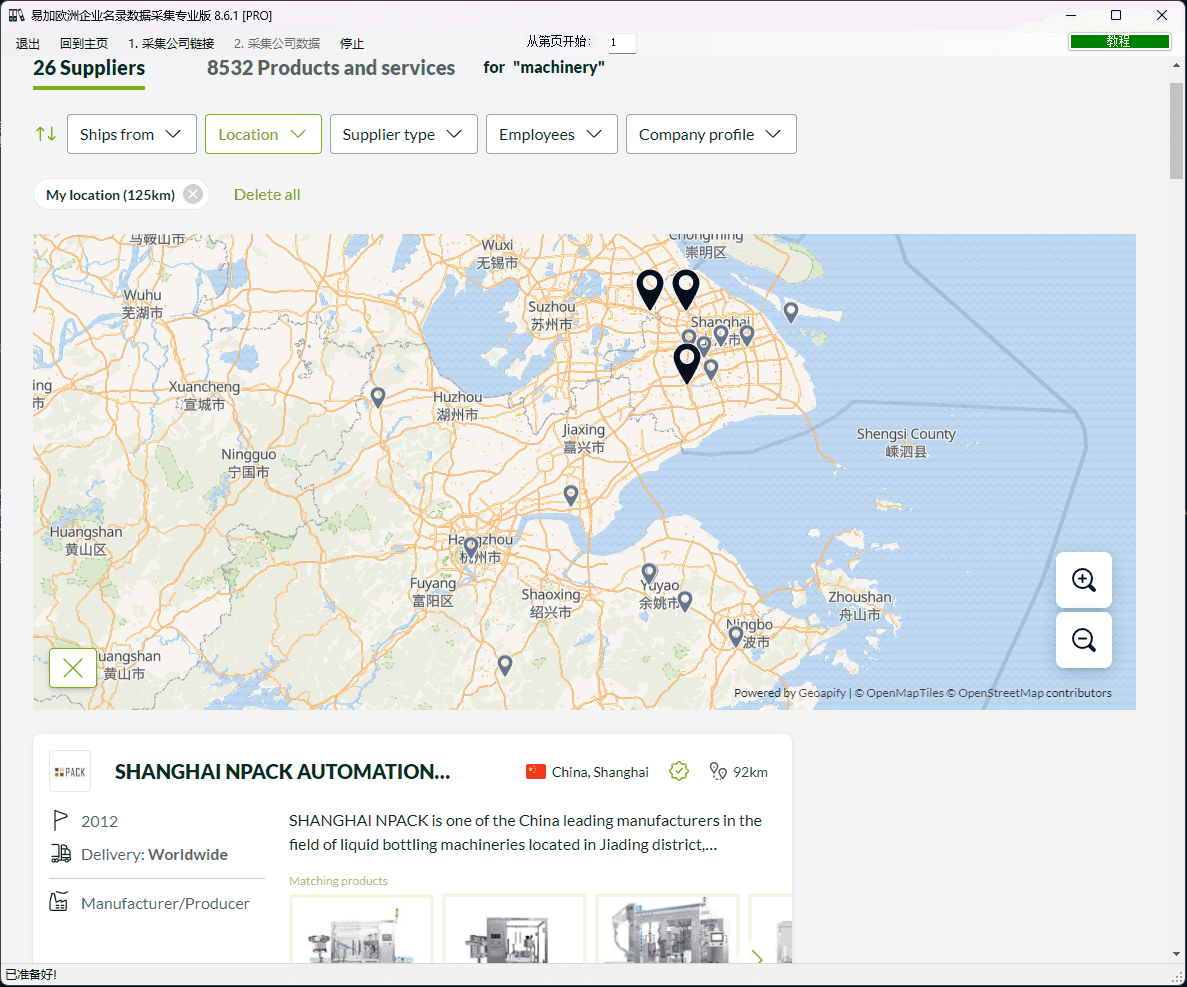This screenshot has width=1187, height=987.
Task: Zoom out on the map
Action: (x=1083, y=640)
